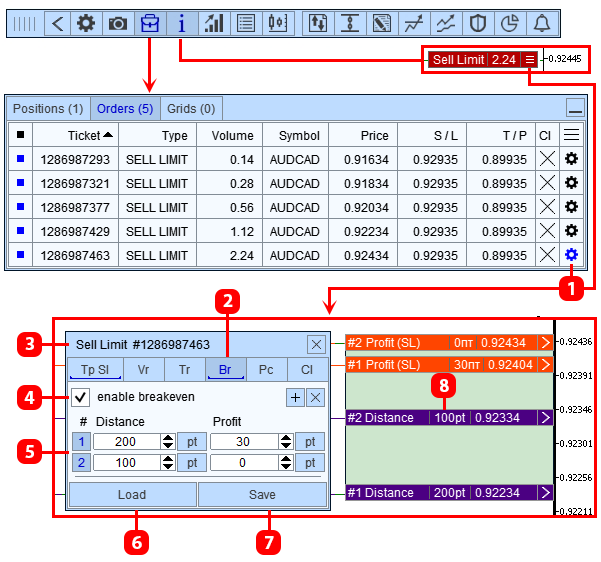Open settings for order 1286987463
This screenshot has width=601, height=562.
tap(571, 255)
